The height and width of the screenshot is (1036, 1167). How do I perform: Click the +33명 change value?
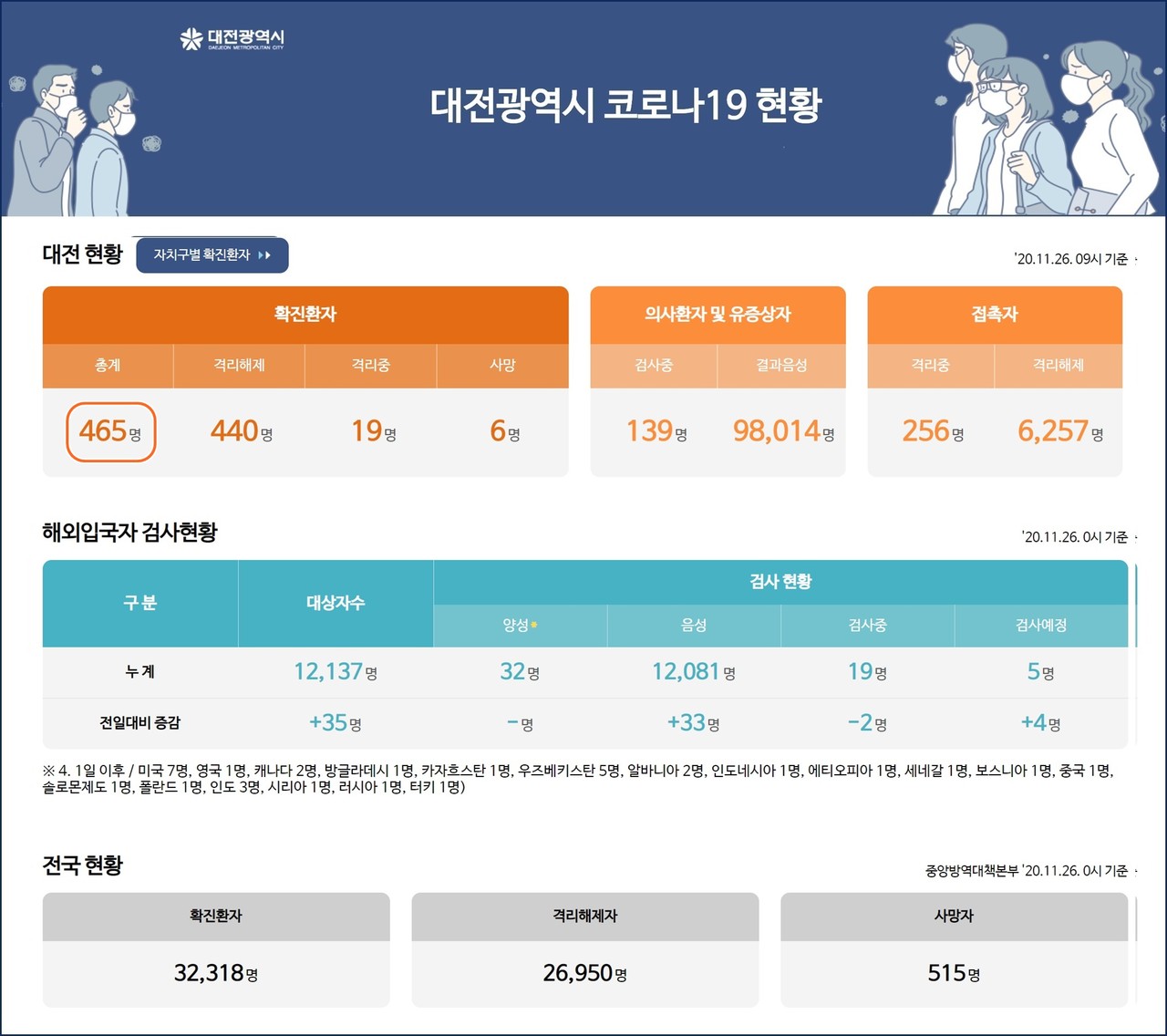pyautogui.click(x=693, y=723)
